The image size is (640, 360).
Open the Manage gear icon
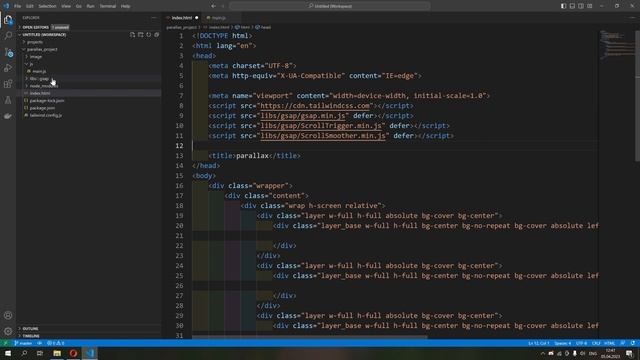pos(8,331)
